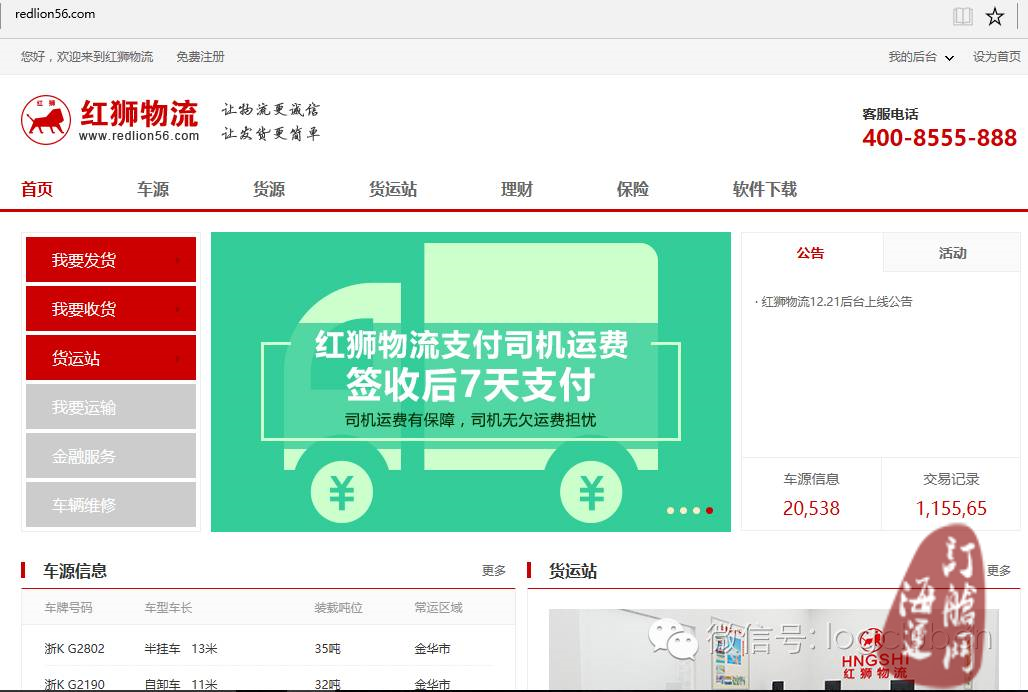
Task: Click the 常运区域 column header
Action: click(x=439, y=607)
